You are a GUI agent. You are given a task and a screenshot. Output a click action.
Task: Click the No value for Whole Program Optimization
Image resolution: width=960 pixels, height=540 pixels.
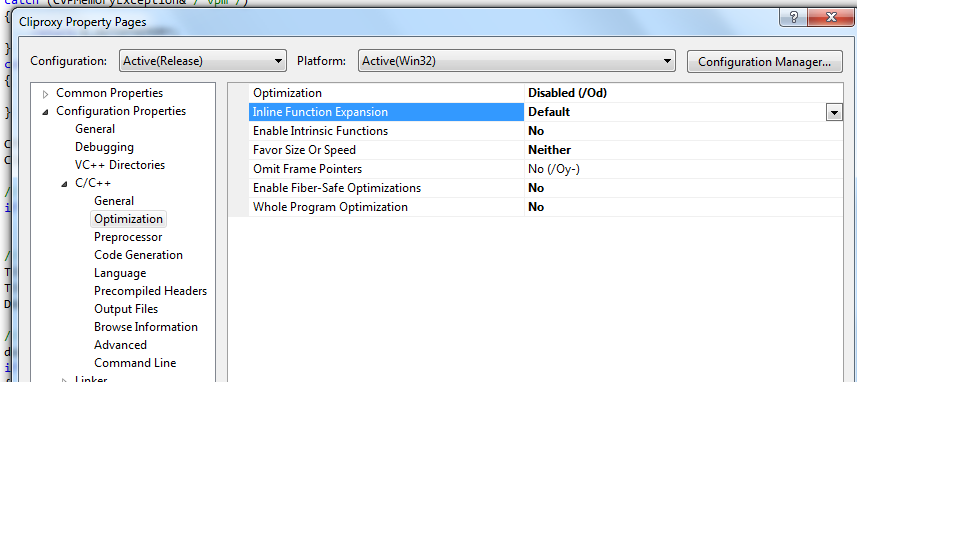[536, 207]
